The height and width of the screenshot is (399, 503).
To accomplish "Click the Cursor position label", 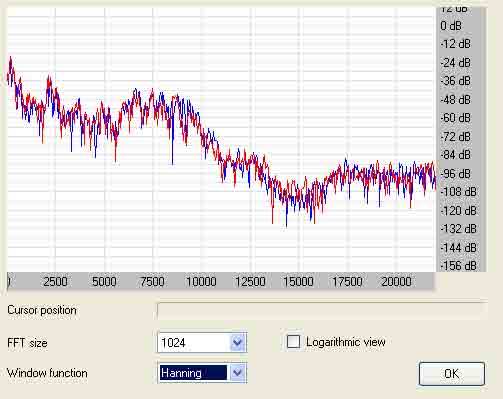I will pos(42,310).
